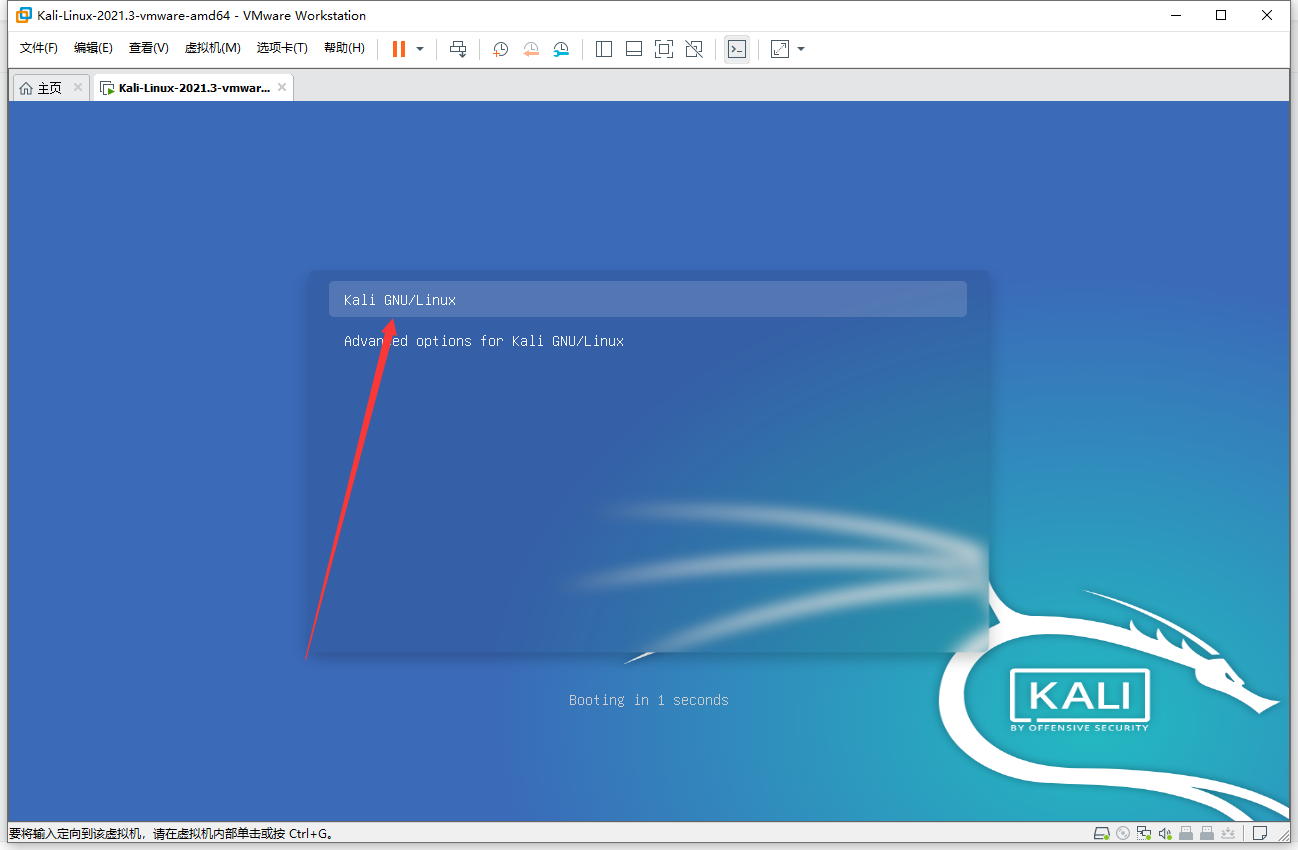Click the hard disk status icon
Screen dimensions: 1298x850
pyautogui.click(x=1101, y=832)
